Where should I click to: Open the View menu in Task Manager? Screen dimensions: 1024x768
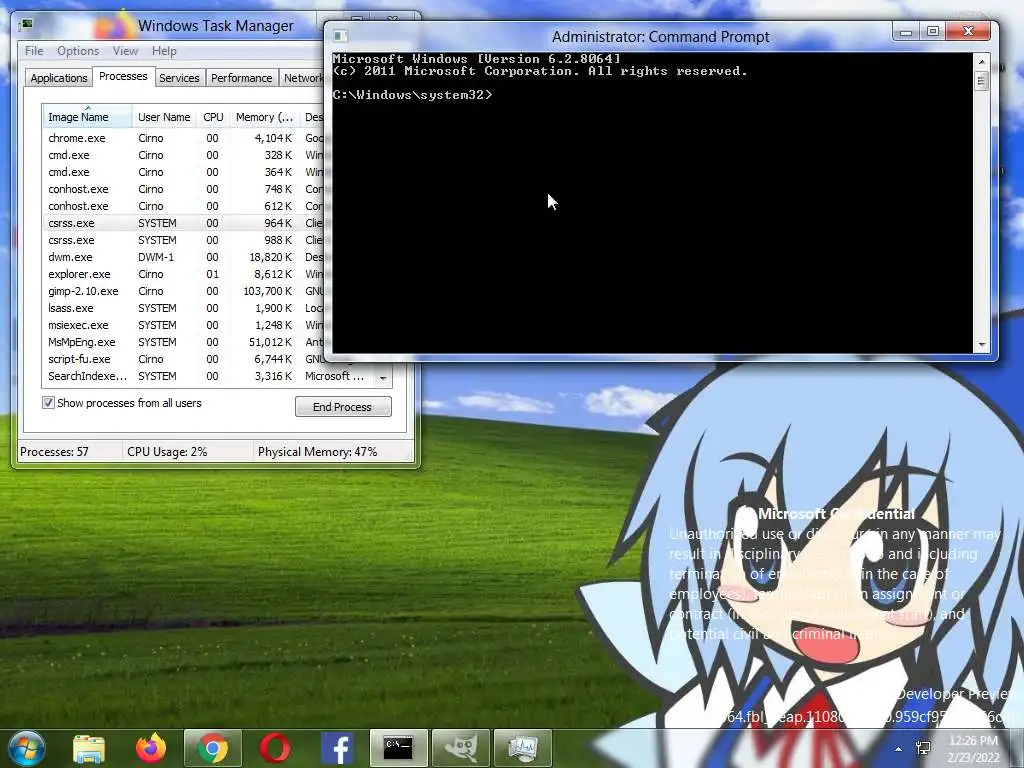(x=125, y=51)
